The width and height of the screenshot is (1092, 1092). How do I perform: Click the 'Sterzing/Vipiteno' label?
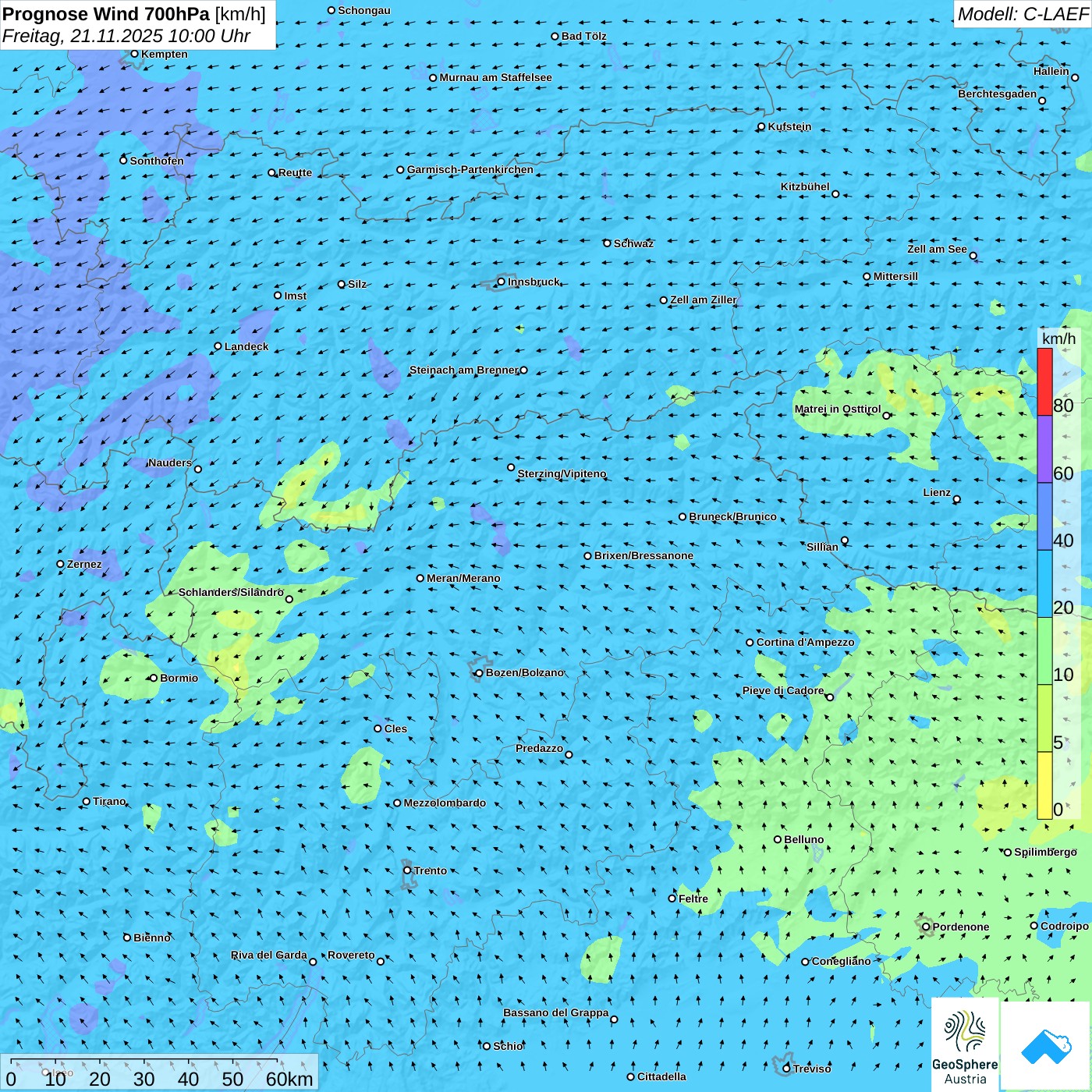pyautogui.click(x=562, y=473)
